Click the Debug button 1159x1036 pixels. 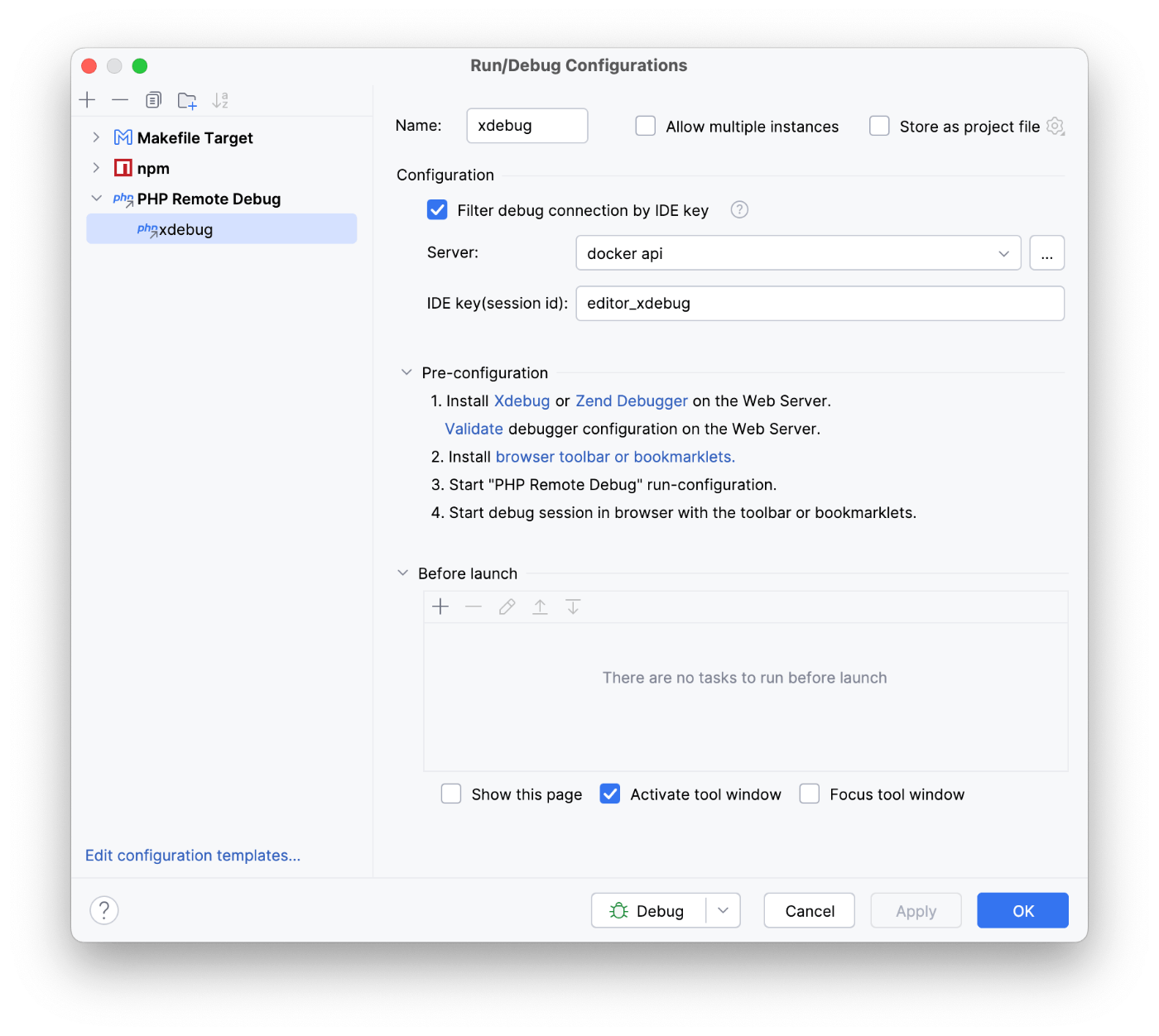pos(648,910)
